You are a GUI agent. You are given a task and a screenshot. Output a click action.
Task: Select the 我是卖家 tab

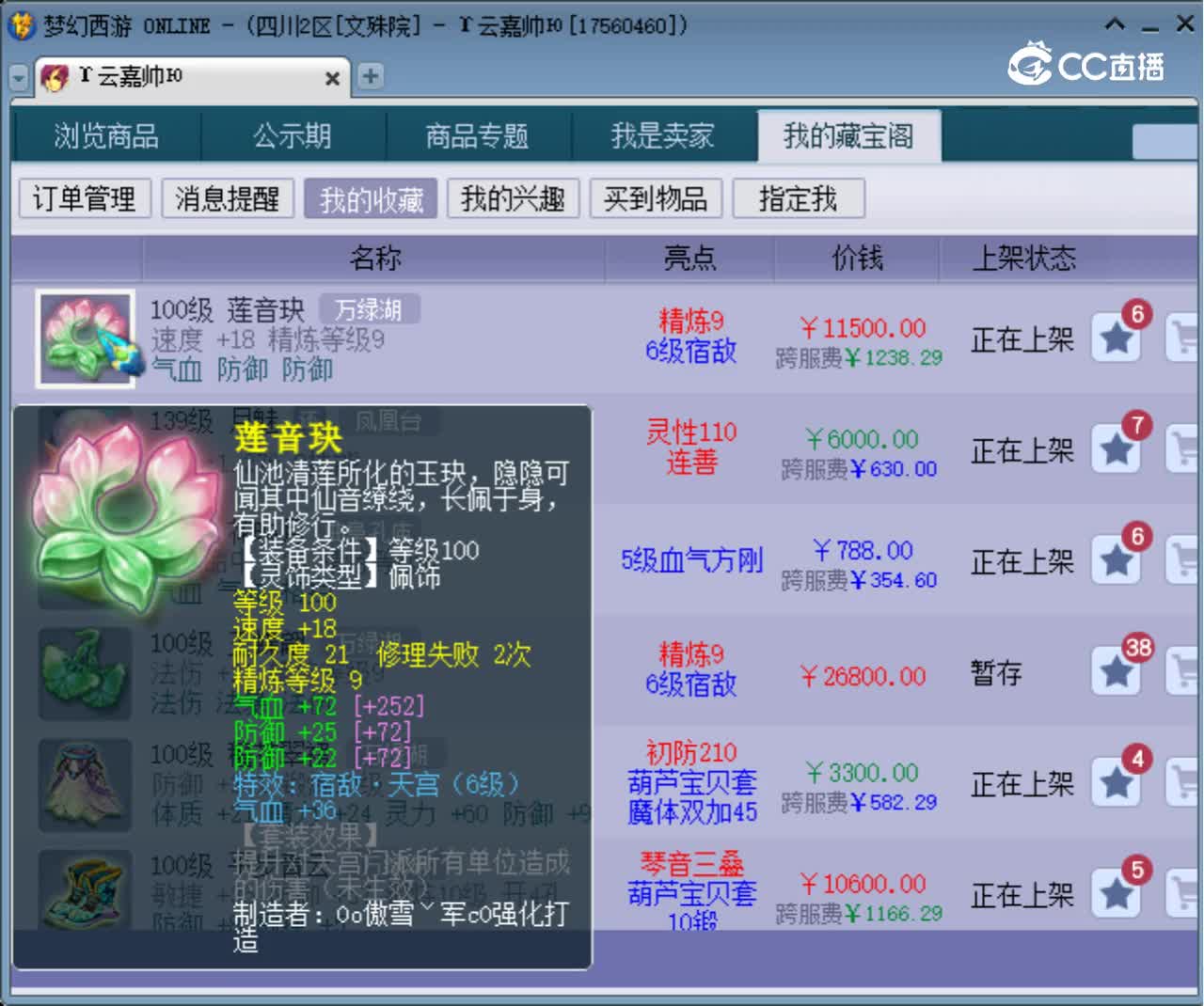(x=663, y=136)
